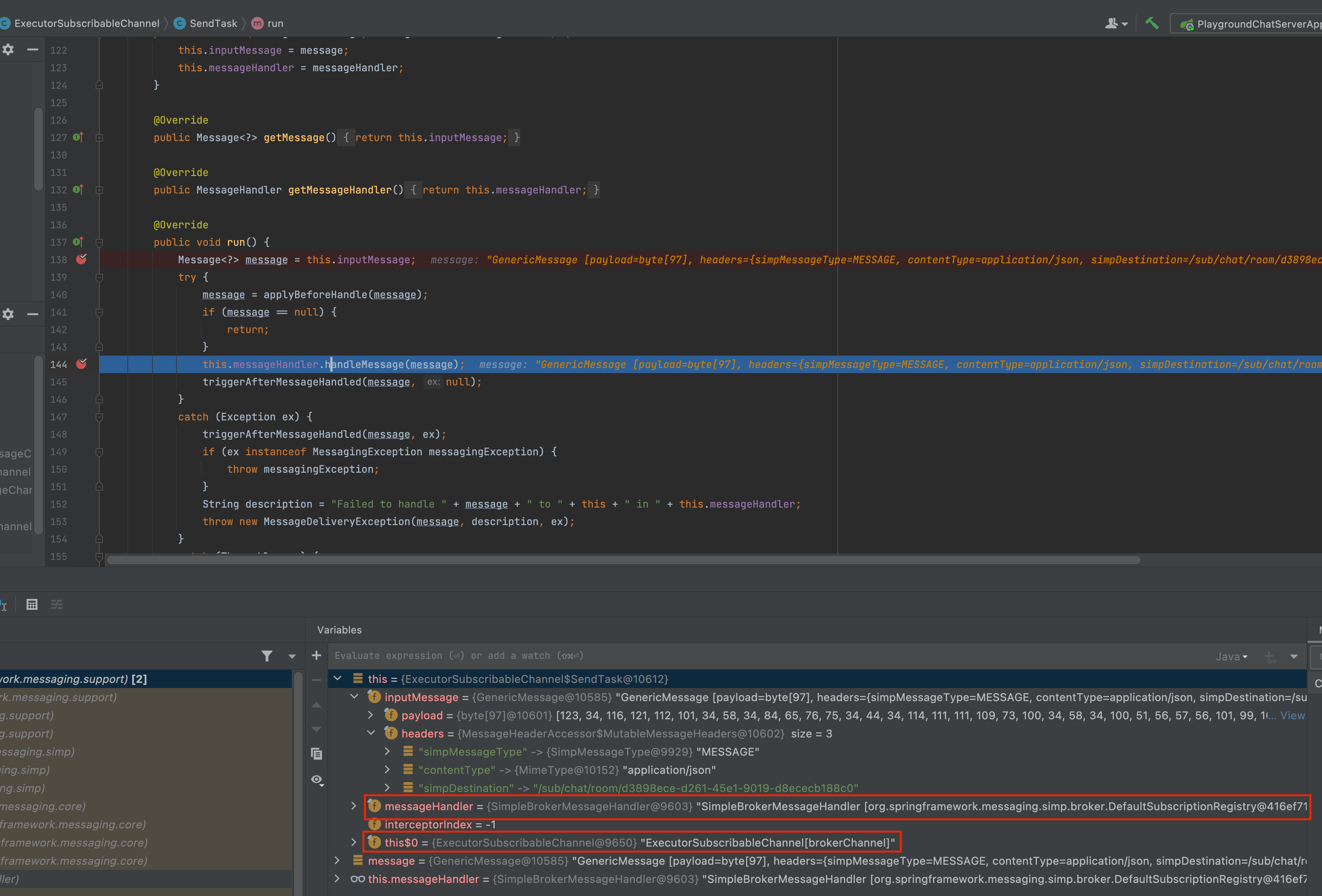Open the code-with-me user icon dropdown
The width and height of the screenshot is (1322, 896).
pyautogui.click(x=1115, y=23)
